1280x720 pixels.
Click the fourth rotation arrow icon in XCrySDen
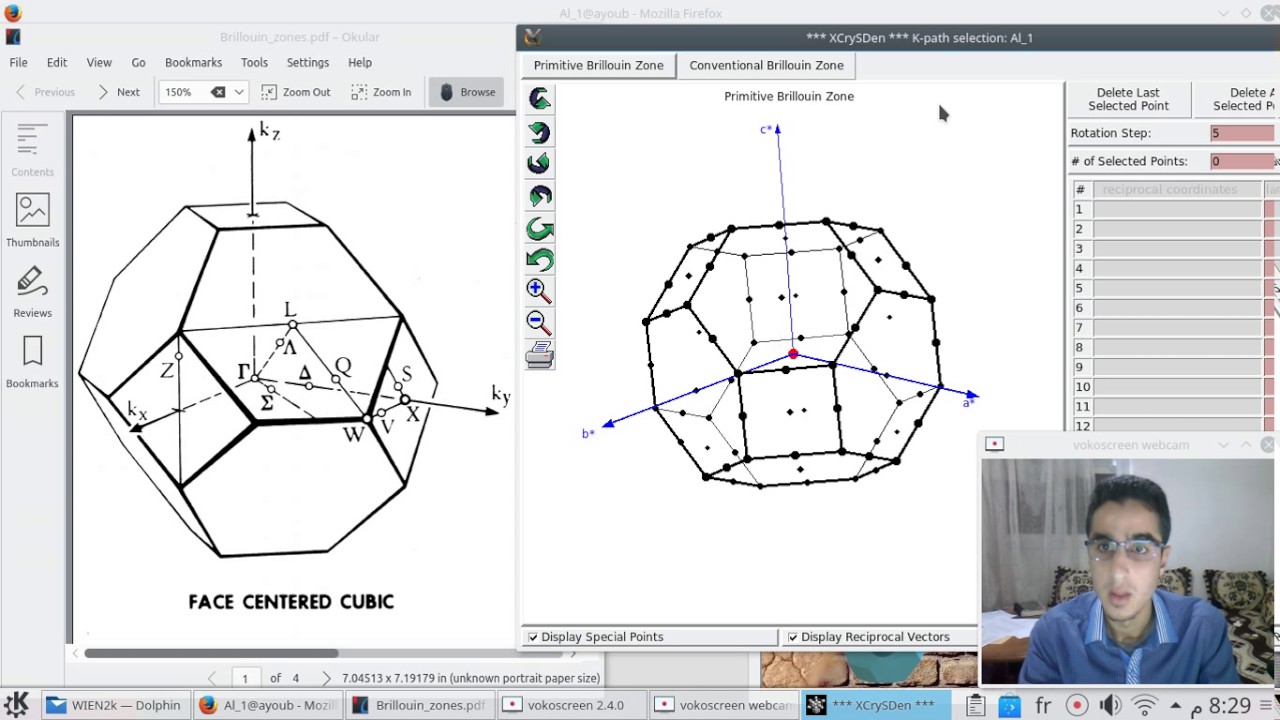point(540,195)
